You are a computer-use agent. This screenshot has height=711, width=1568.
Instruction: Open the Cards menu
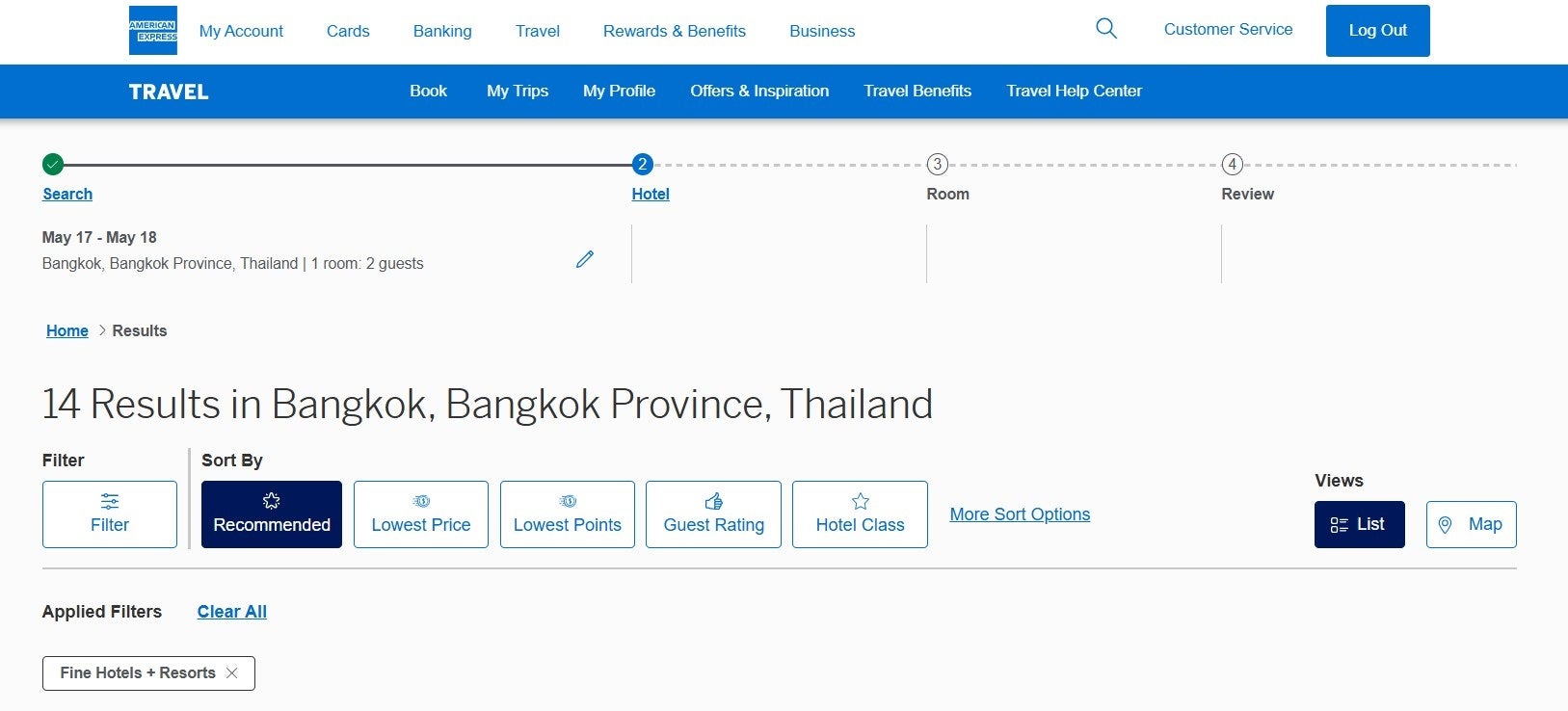click(348, 31)
